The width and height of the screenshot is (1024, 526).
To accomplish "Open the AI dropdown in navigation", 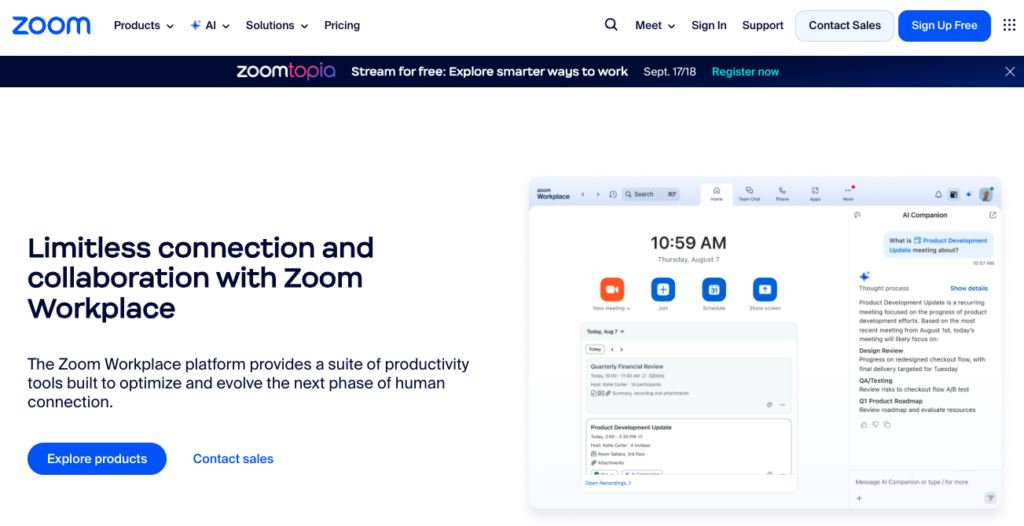I will [x=210, y=25].
